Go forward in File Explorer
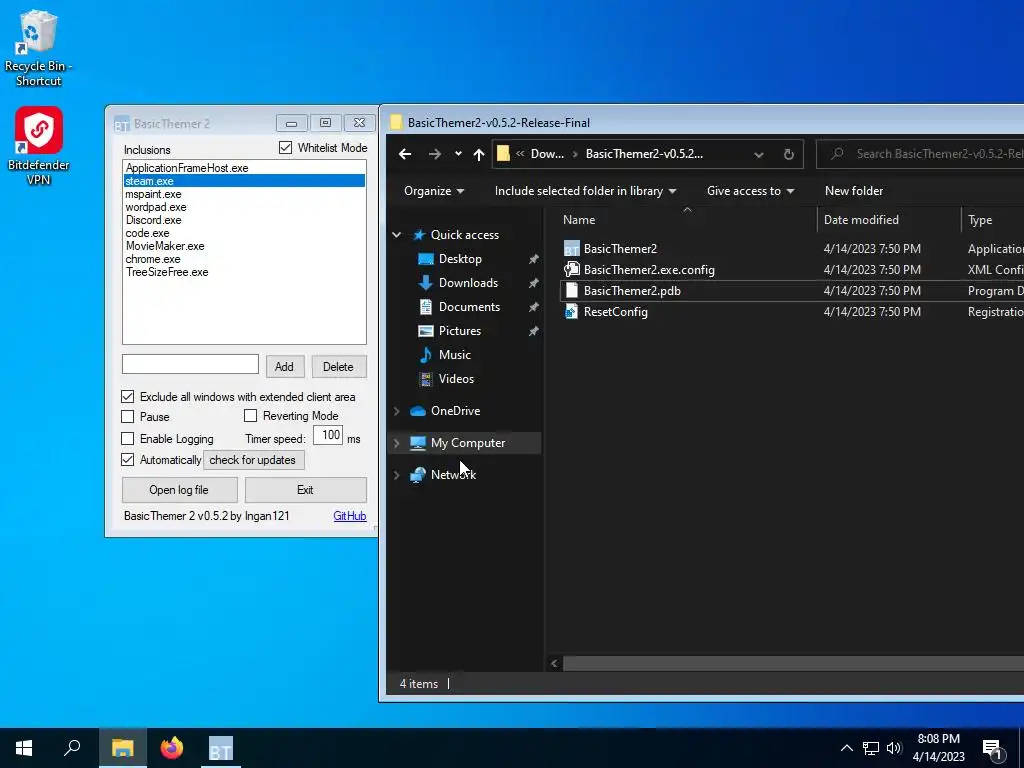1024x768 pixels. click(434, 154)
